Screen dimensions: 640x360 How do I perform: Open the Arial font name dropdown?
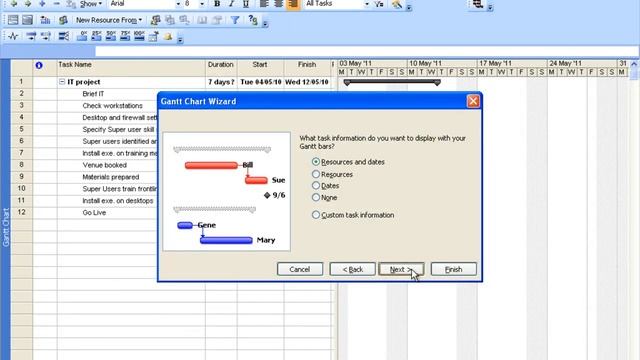coord(178,4)
